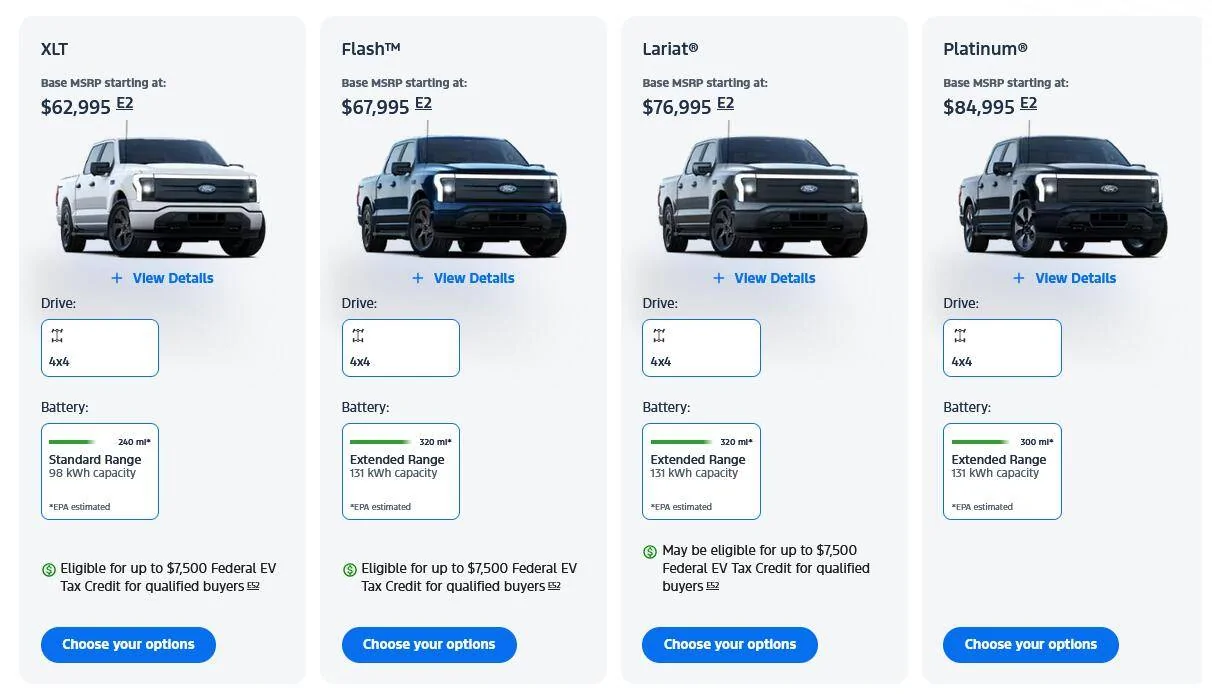Open the E52 footnote on Lariat tax credit
Viewport: 1212px width, 694px height.
[x=713, y=586]
